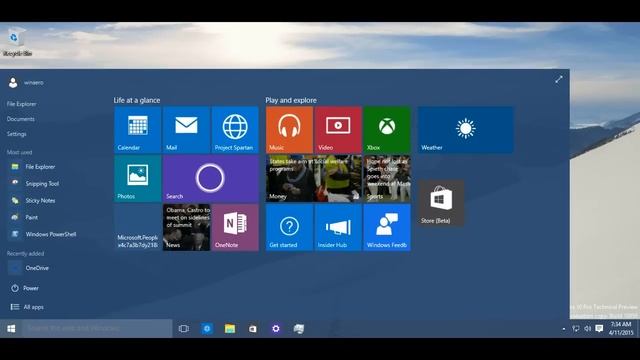Open the Windows Feedback tile
This screenshot has height=360, width=640.
tap(387, 227)
